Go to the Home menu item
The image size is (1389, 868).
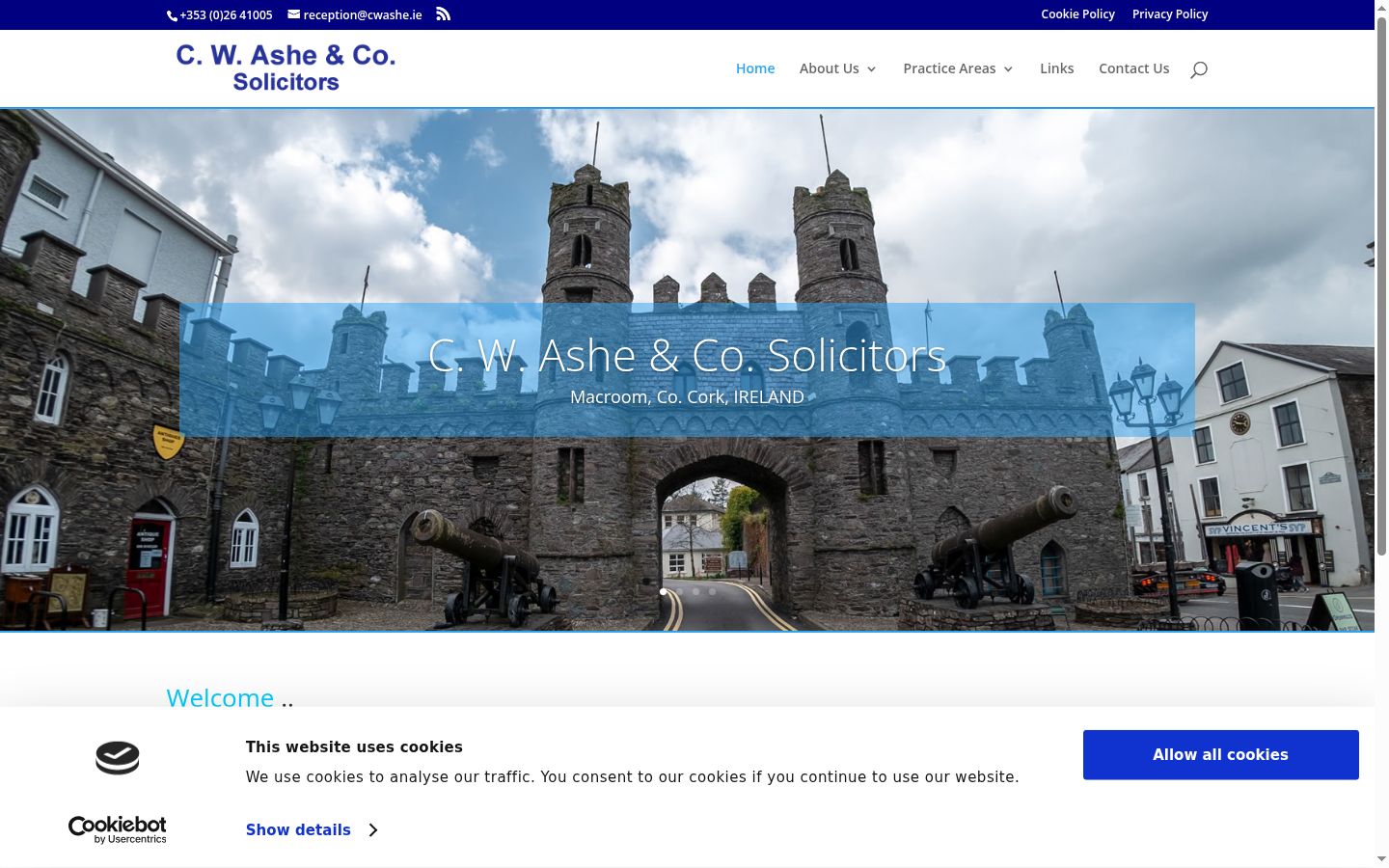(x=755, y=68)
